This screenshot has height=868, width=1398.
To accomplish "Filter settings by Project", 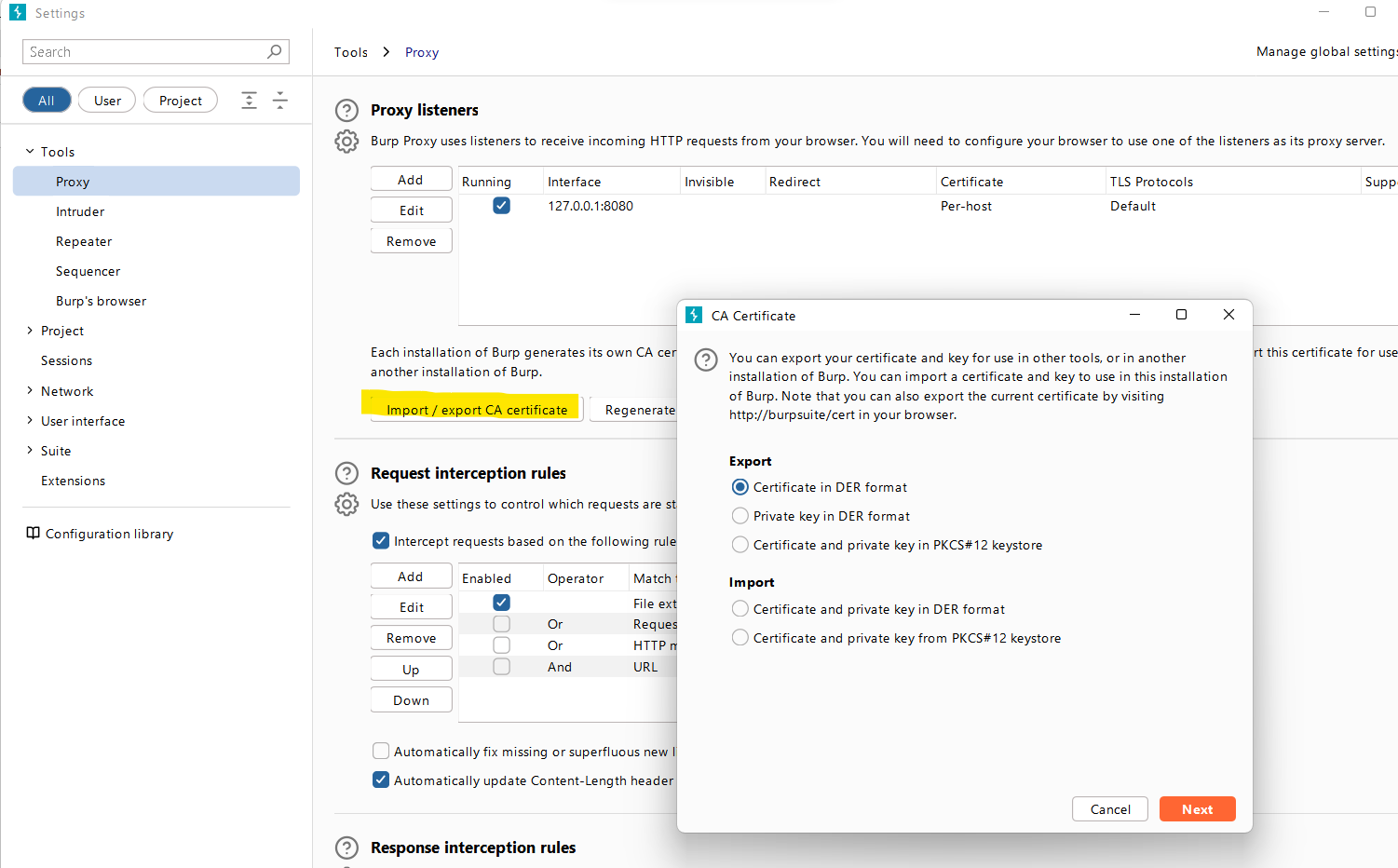I will [x=181, y=101].
